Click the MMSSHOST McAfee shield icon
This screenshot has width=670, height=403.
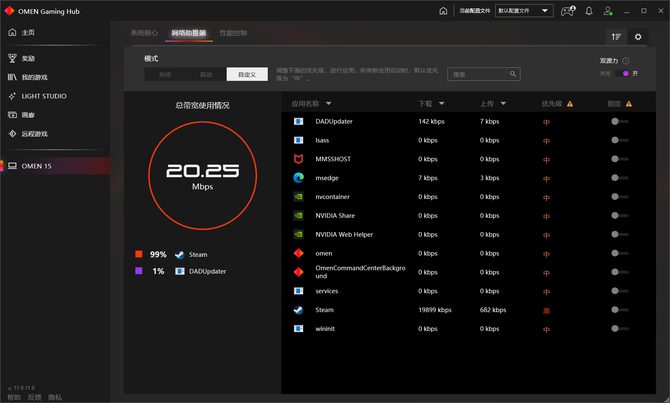298,159
